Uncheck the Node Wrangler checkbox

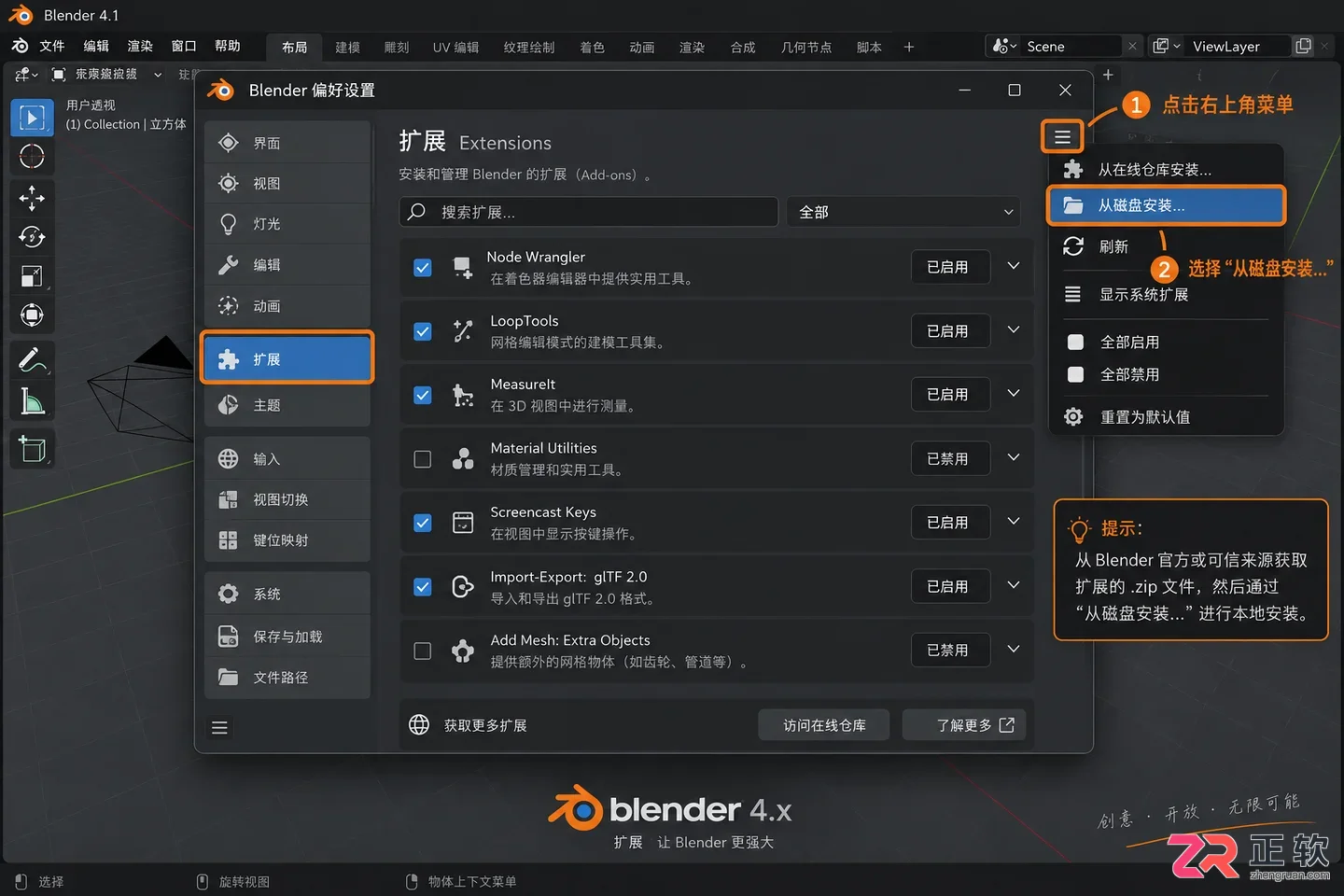pos(423,268)
